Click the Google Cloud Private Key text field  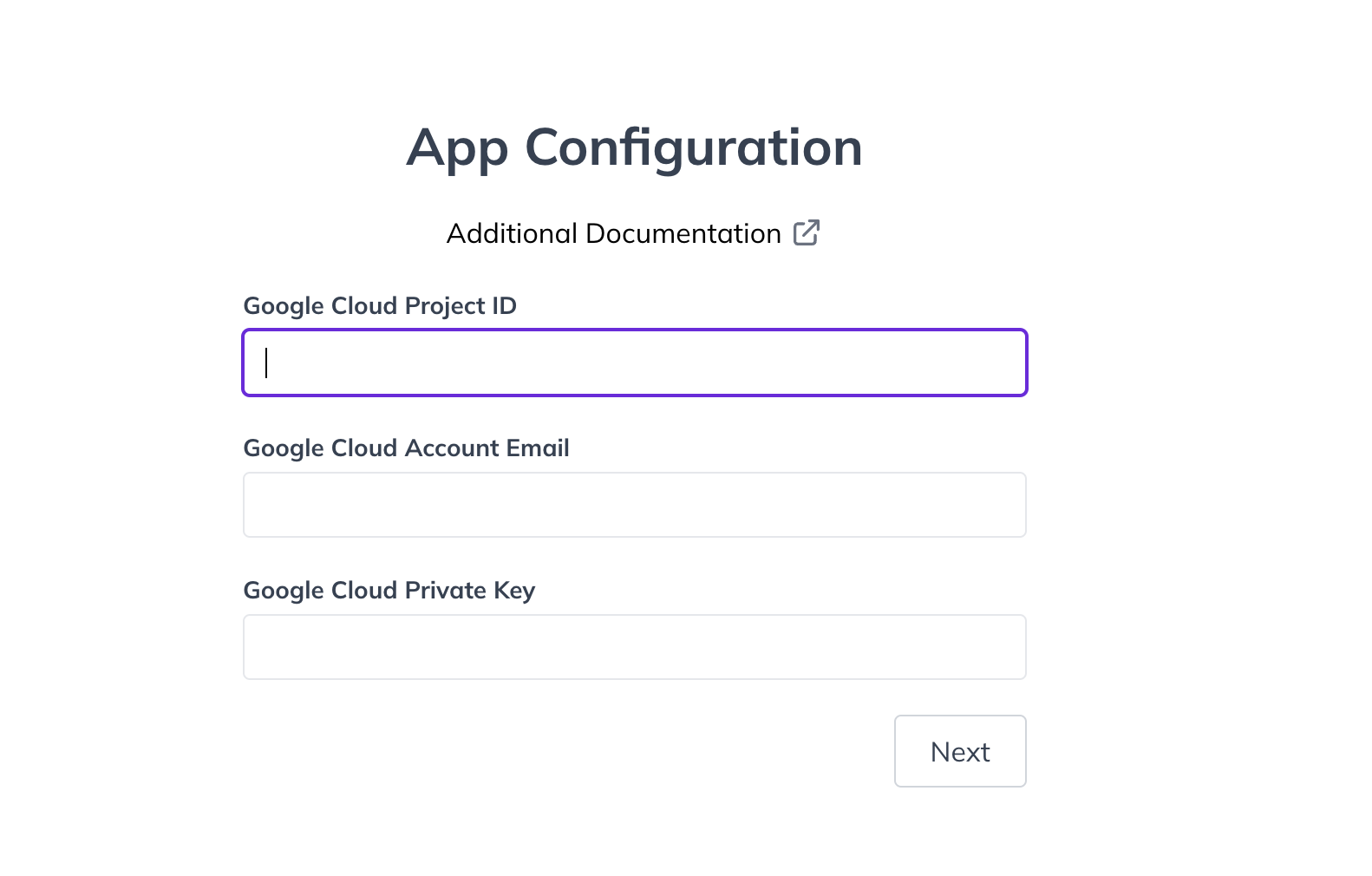(634, 646)
